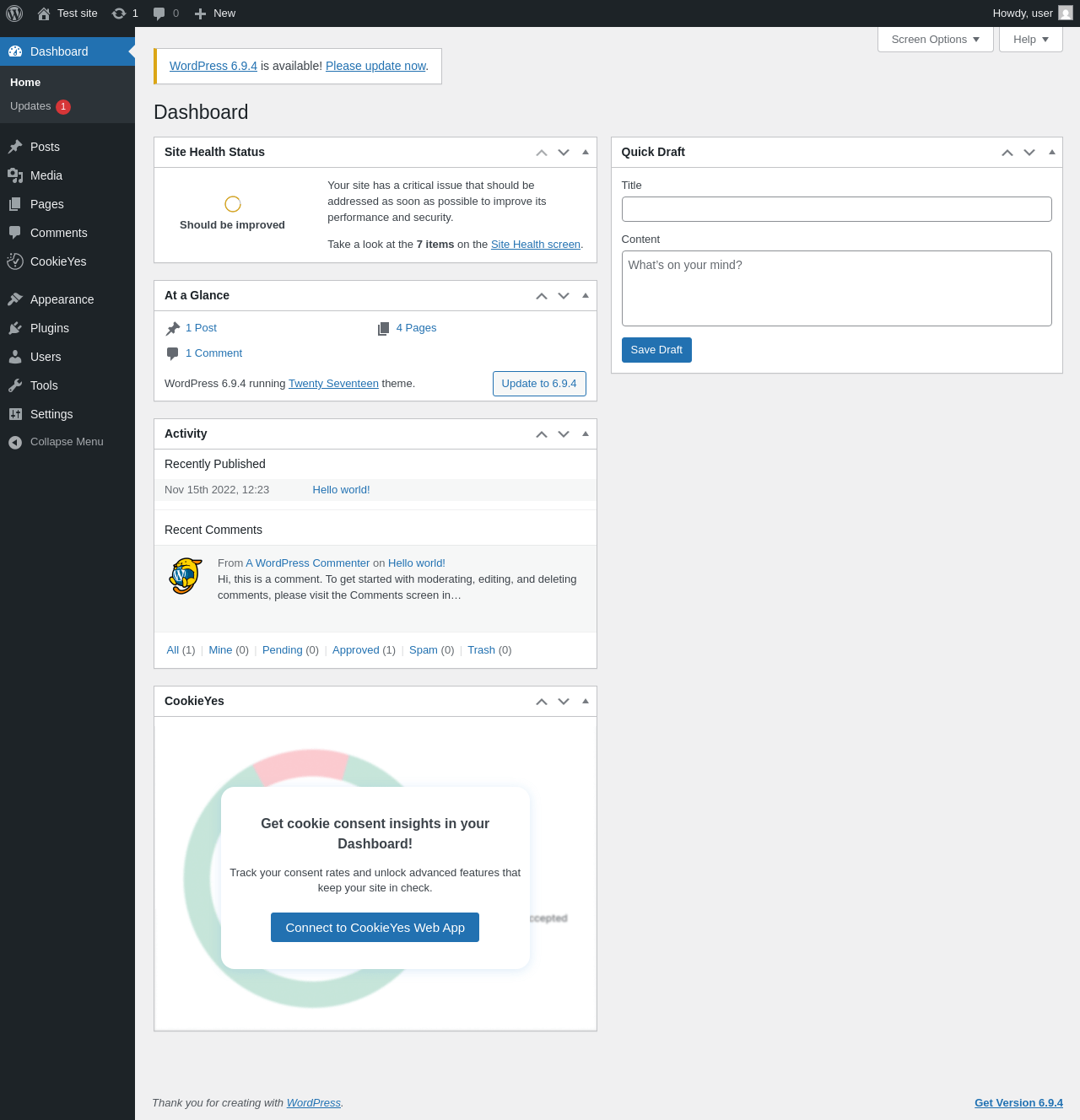Click the red updates count badge in the sidebar
The height and width of the screenshot is (1120, 1080).
pos(63,107)
